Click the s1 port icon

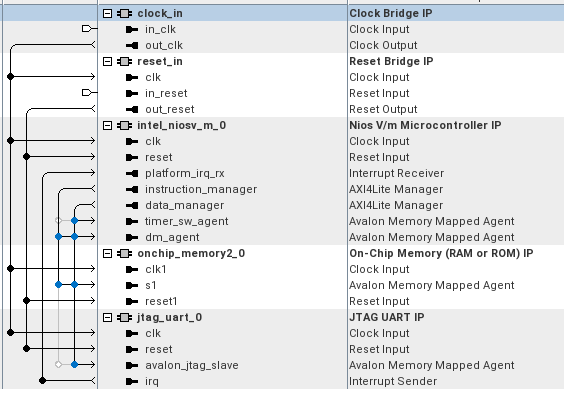132,286
